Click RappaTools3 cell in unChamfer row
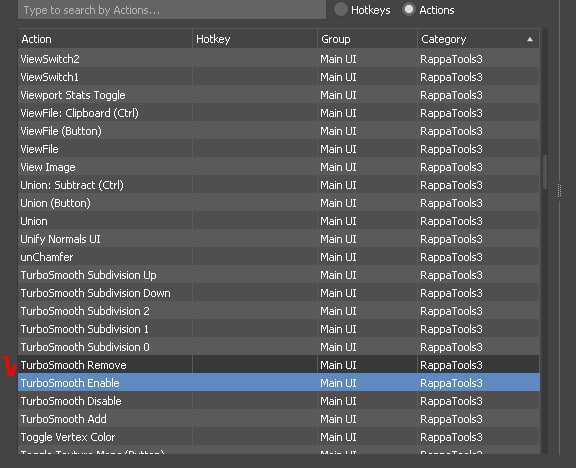 [479, 257]
